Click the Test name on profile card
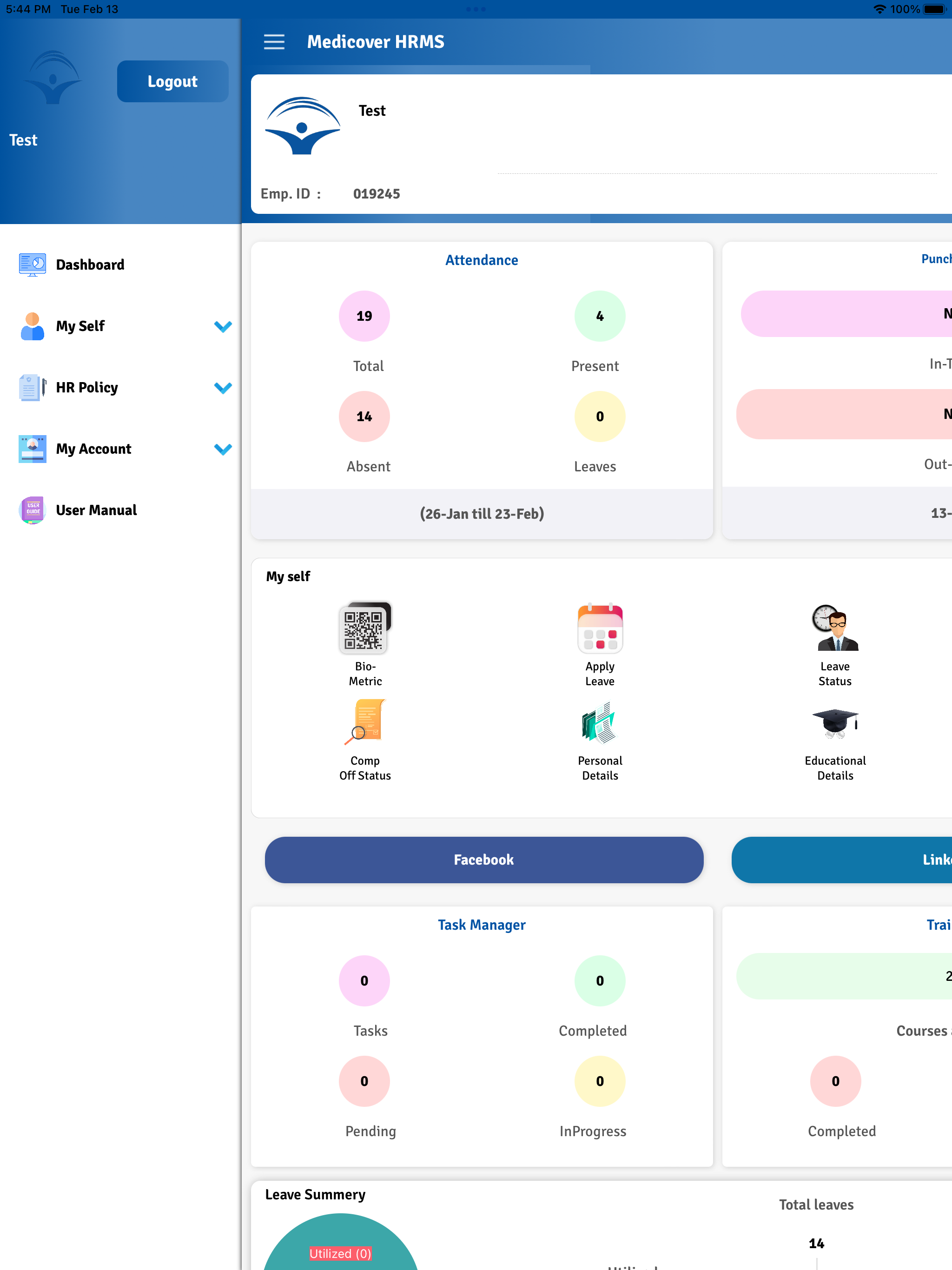The height and width of the screenshot is (1270, 952). [372, 110]
